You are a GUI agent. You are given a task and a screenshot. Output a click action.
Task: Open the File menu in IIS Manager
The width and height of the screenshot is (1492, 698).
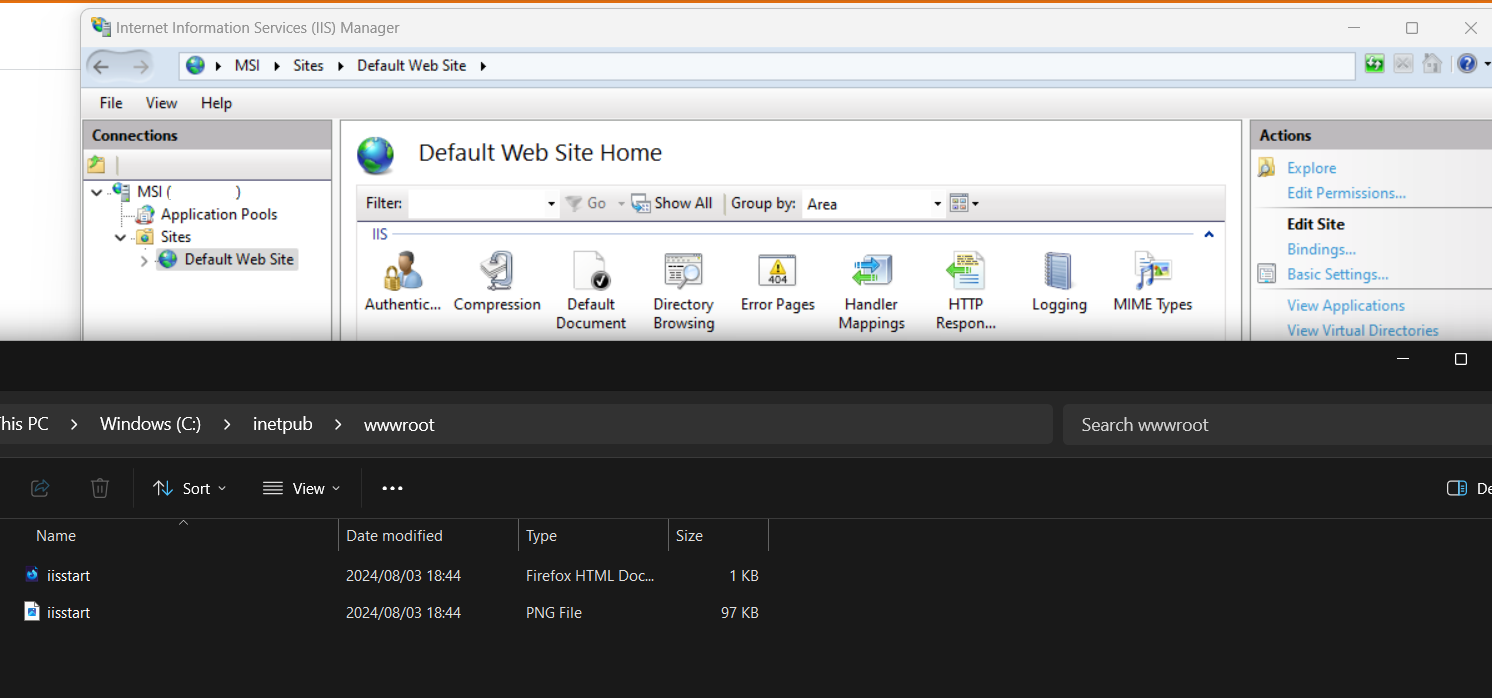[x=111, y=103]
